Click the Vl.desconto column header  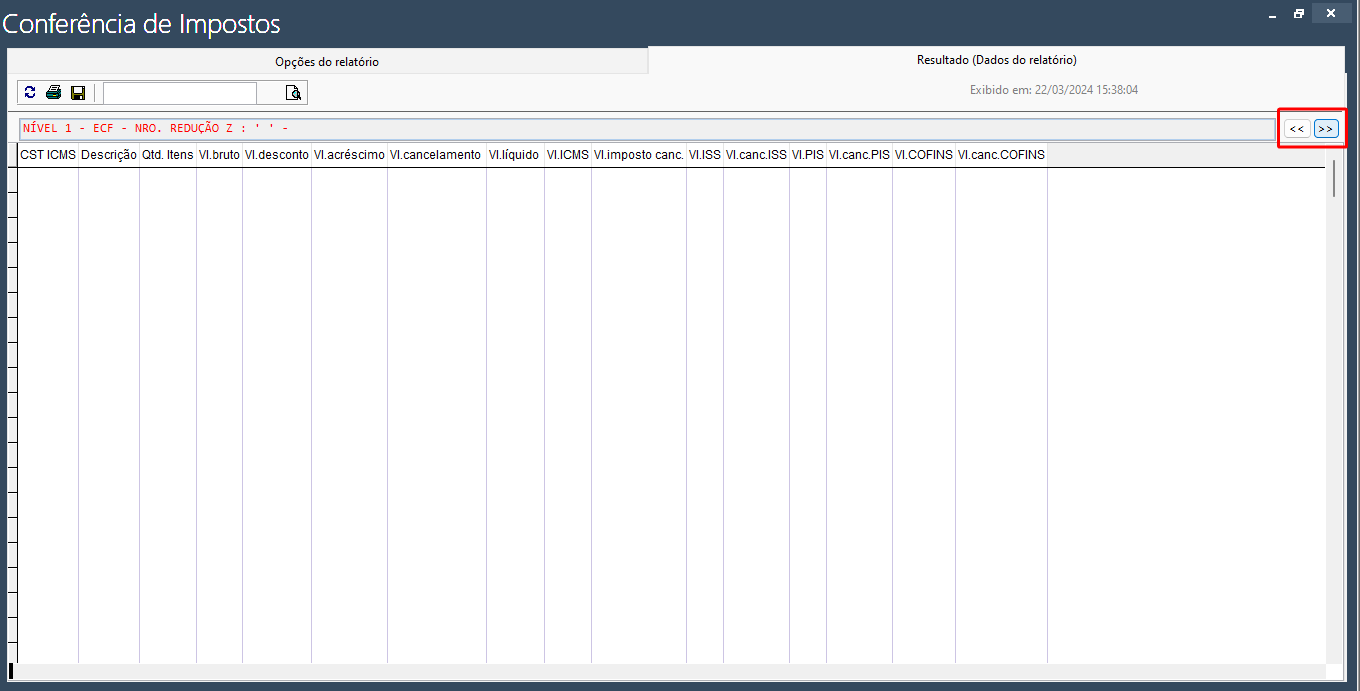pos(277,155)
